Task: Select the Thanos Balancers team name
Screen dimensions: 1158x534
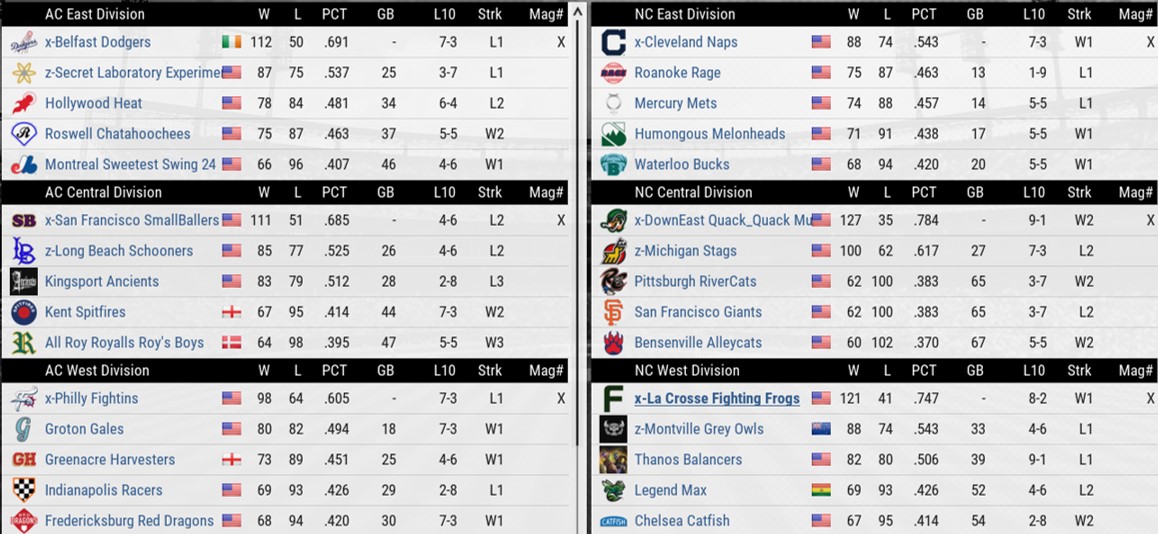Action: (688, 460)
